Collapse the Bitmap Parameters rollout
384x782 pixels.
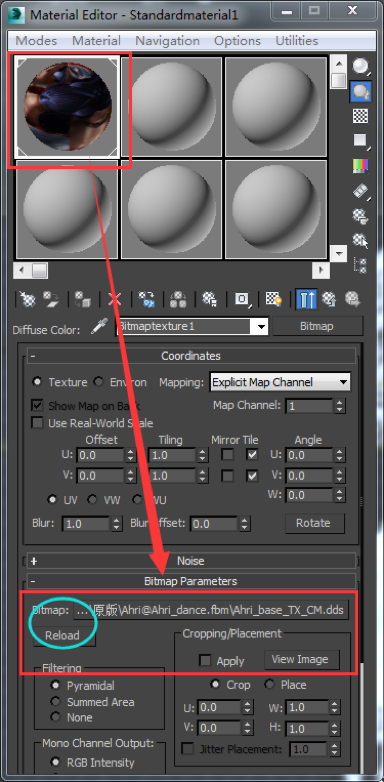191,581
